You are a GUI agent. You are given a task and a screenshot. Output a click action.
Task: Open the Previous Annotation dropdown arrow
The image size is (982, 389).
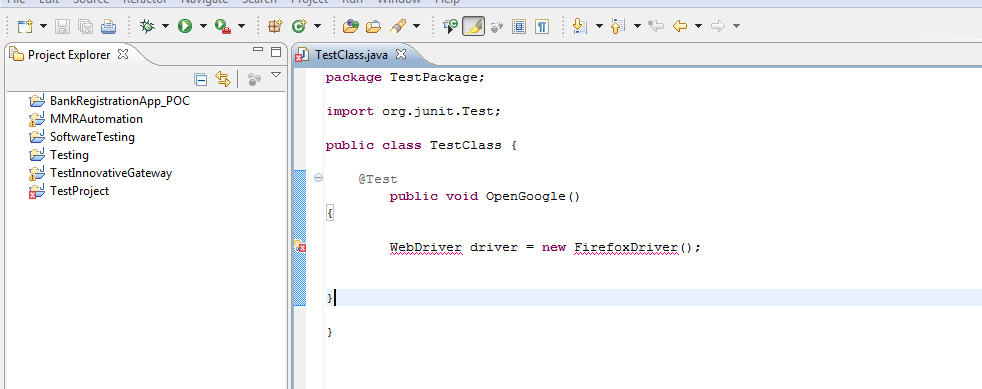[x=637, y=26]
